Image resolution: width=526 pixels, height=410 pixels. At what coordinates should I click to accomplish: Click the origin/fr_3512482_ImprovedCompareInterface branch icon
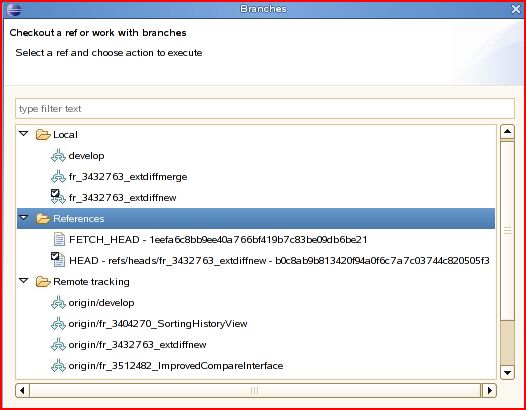point(58,366)
